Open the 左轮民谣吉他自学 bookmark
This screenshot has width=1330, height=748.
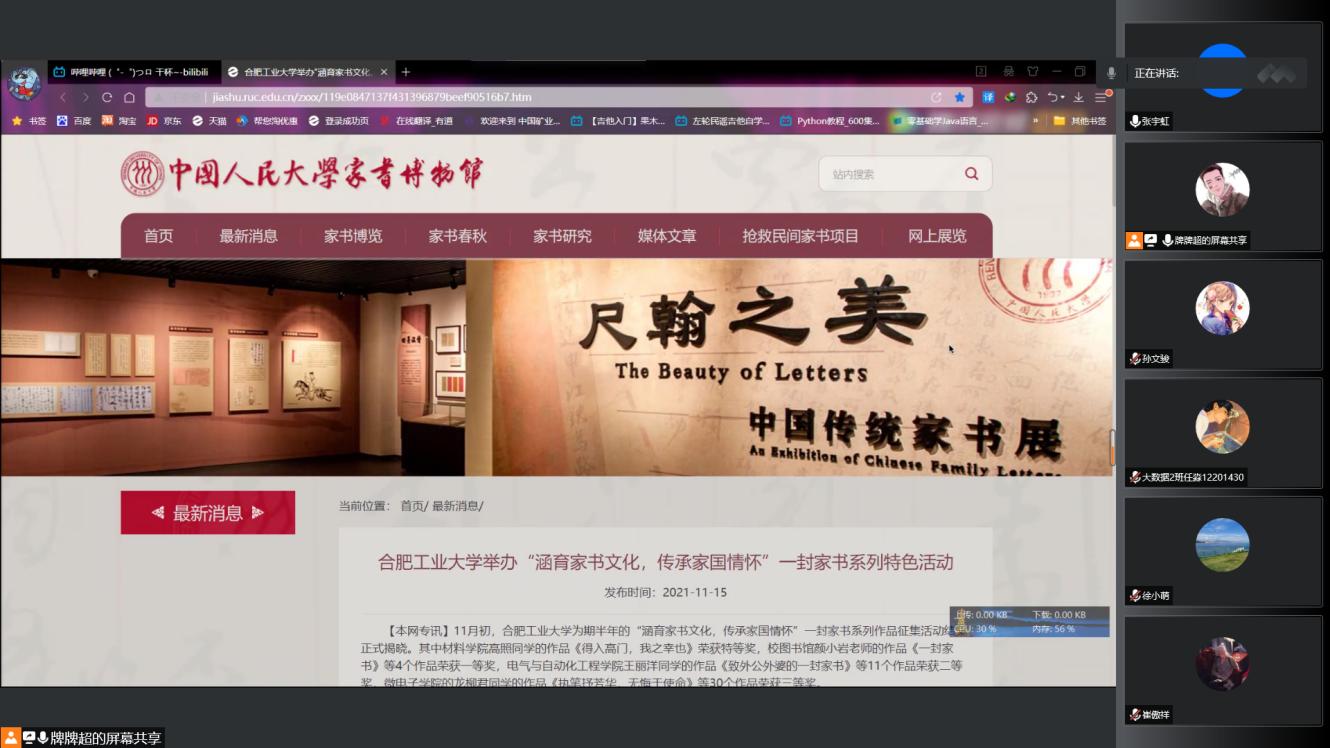point(723,121)
